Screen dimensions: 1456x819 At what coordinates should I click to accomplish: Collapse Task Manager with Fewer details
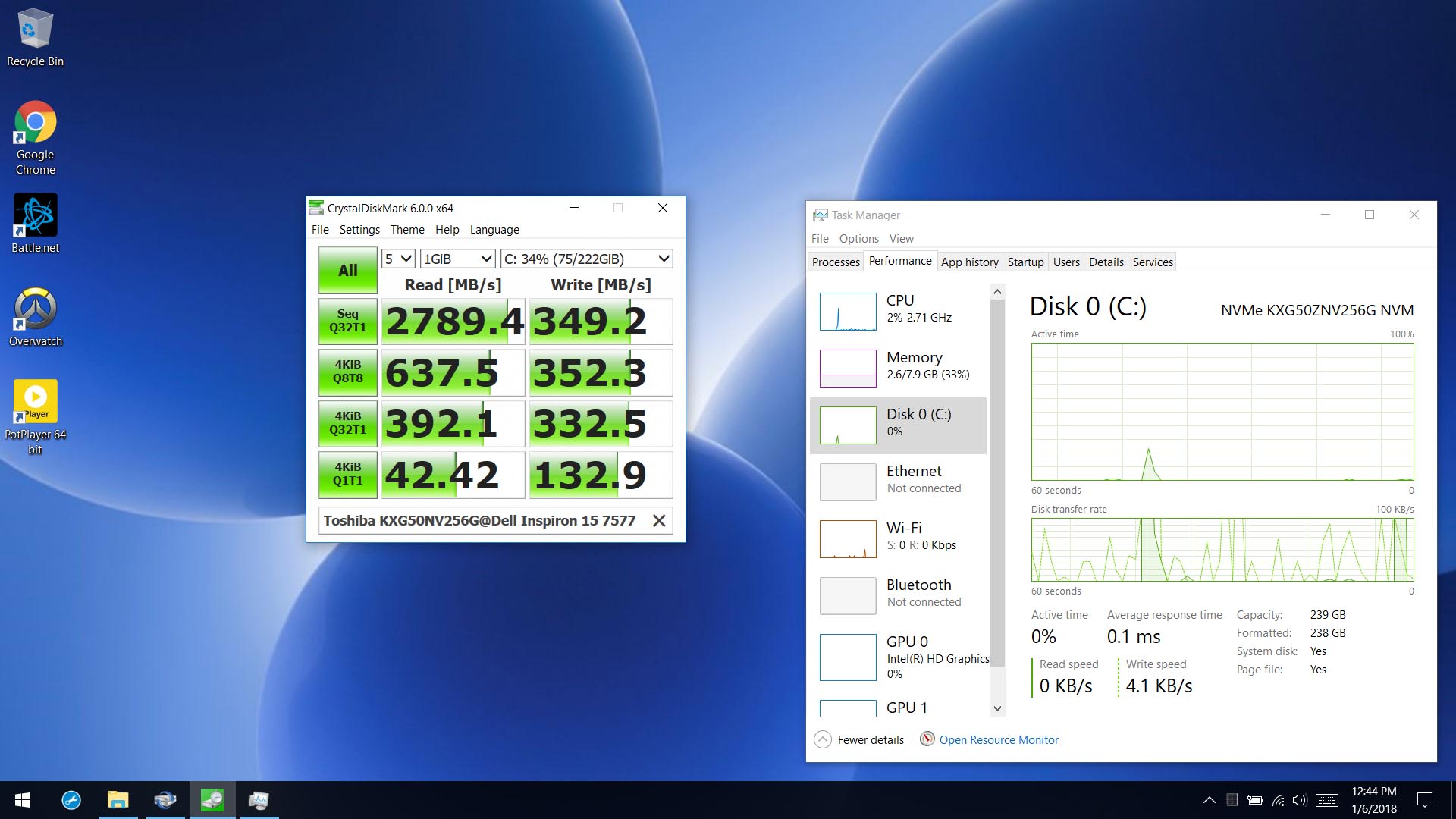click(859, 739)
